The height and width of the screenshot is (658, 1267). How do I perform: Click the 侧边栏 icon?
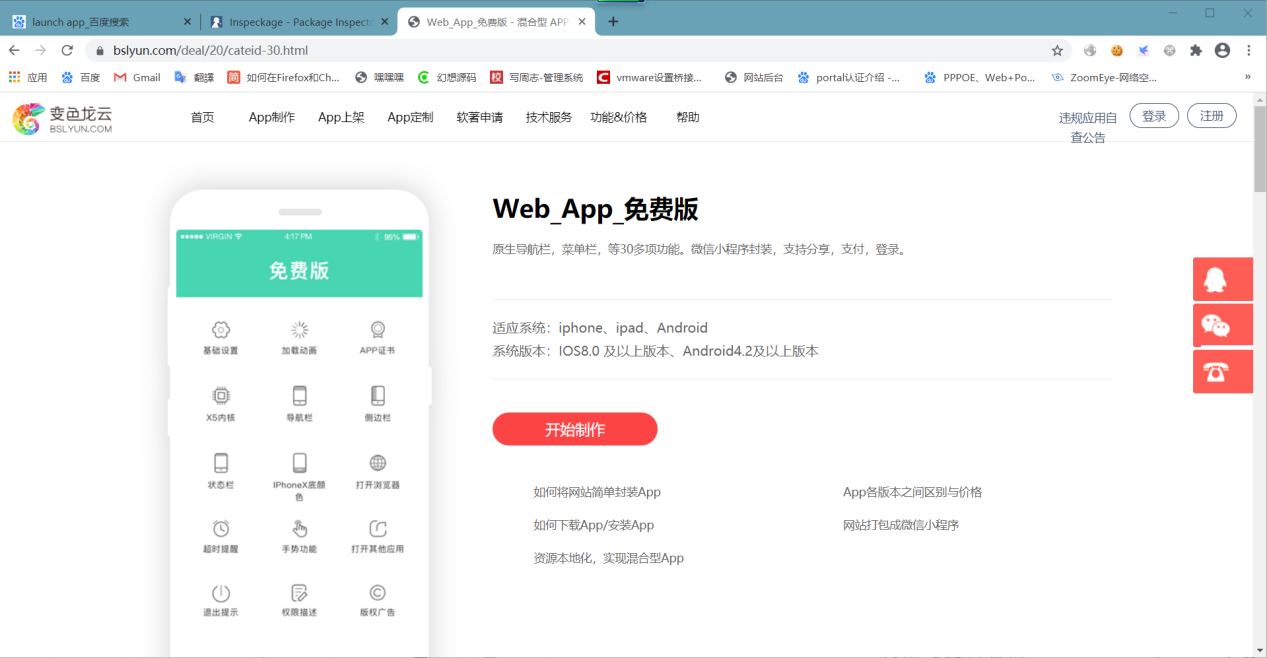[x=378, y=395]
